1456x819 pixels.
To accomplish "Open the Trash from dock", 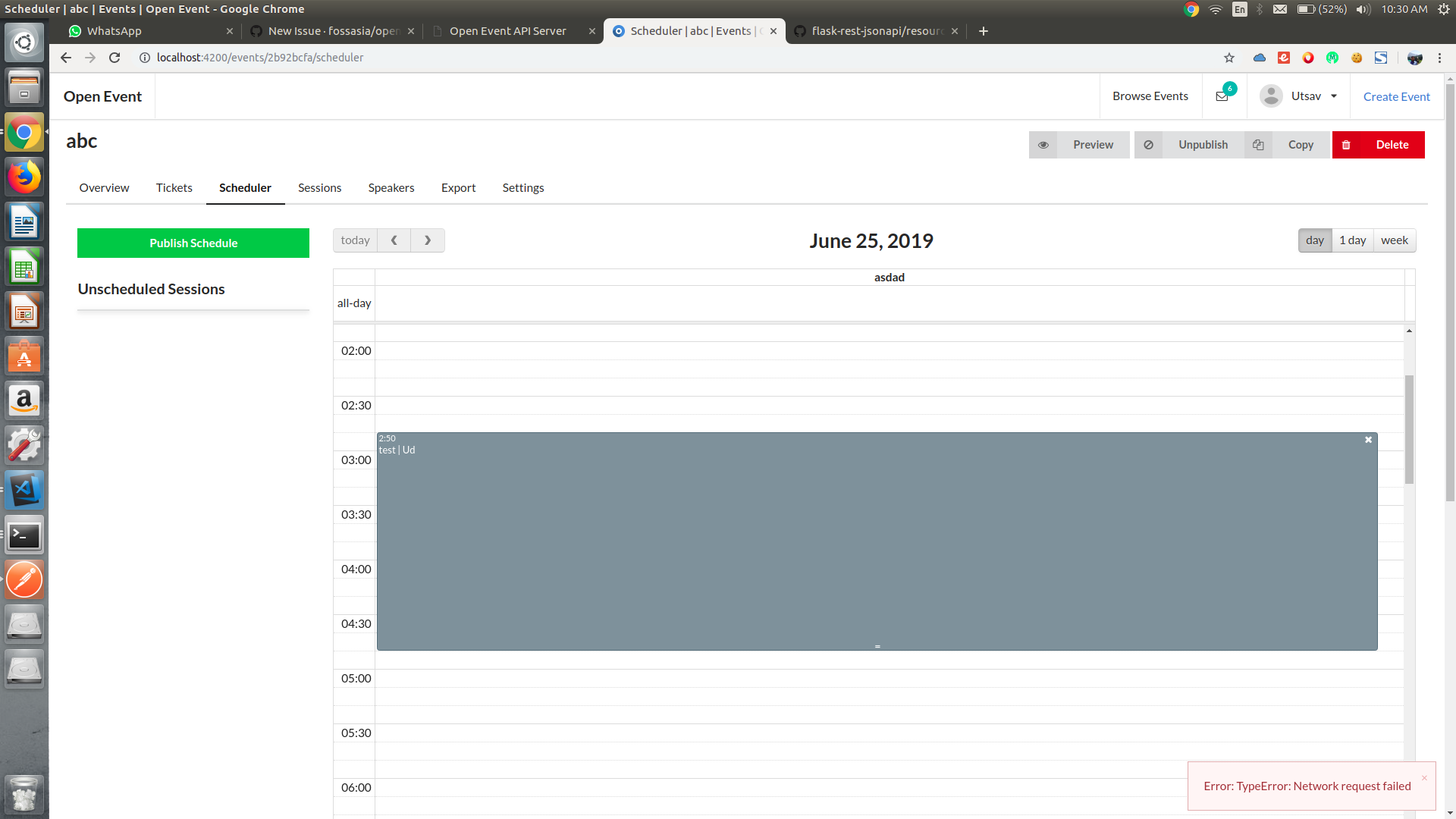I will click(24, 793).
